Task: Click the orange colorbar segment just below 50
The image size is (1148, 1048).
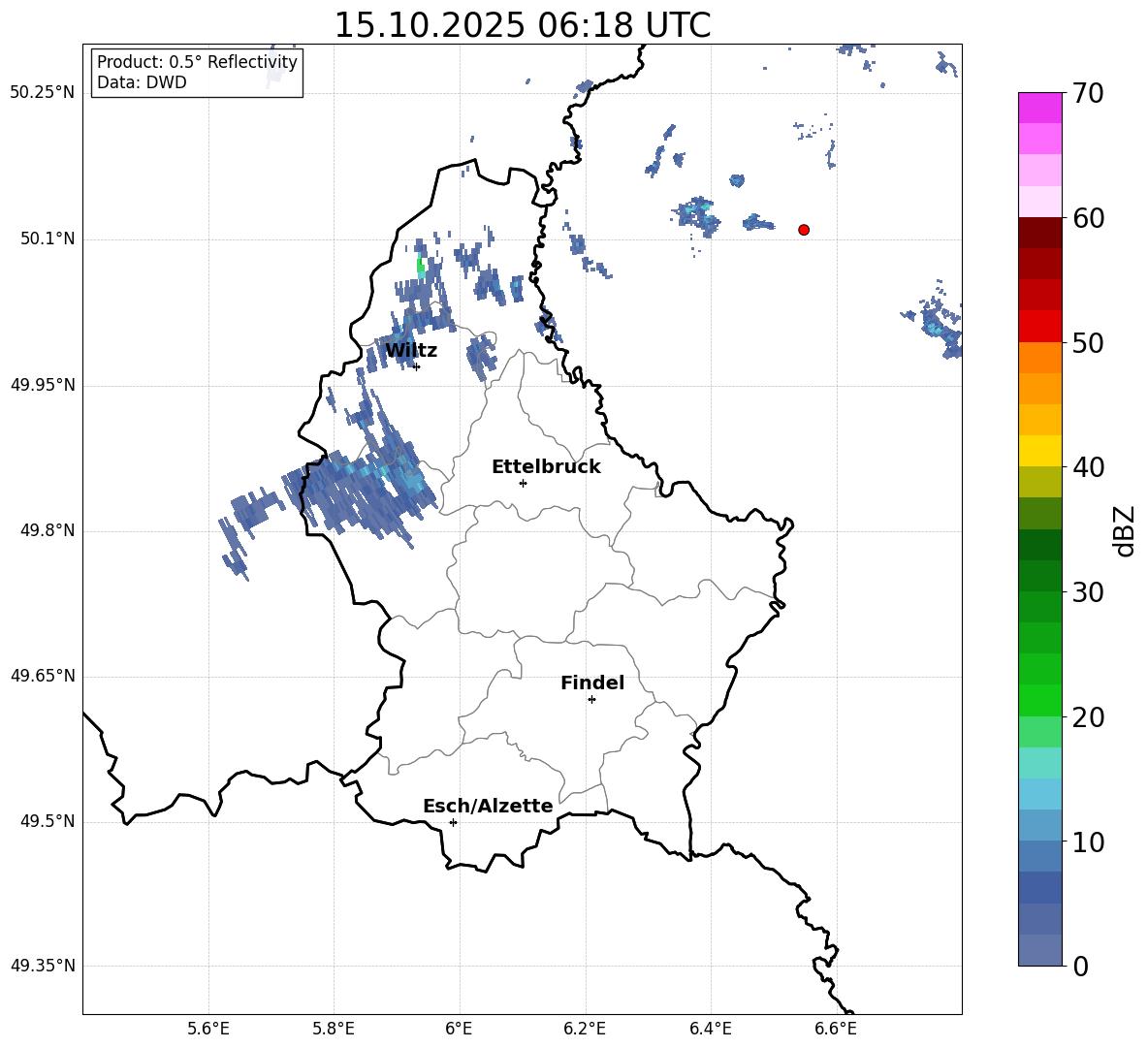Action: pyautogui.click(x=1040, y=357)
